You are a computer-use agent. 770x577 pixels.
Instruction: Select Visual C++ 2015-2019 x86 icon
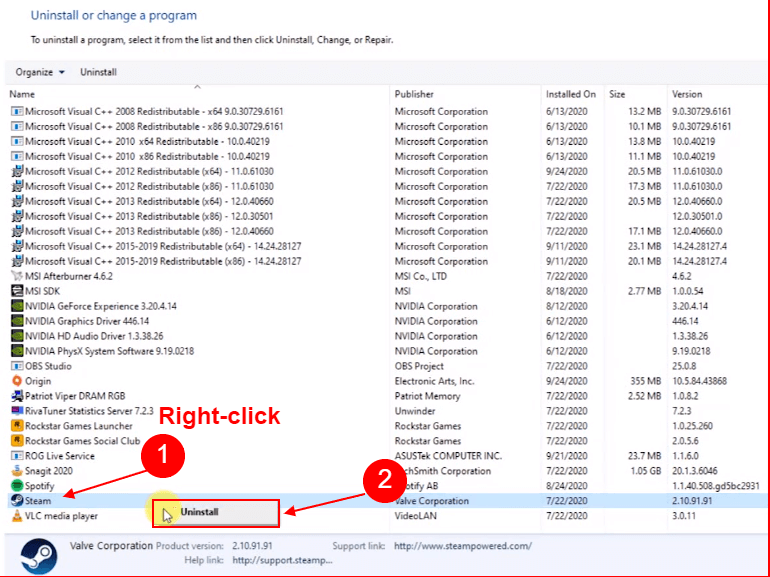pos(17,261)
